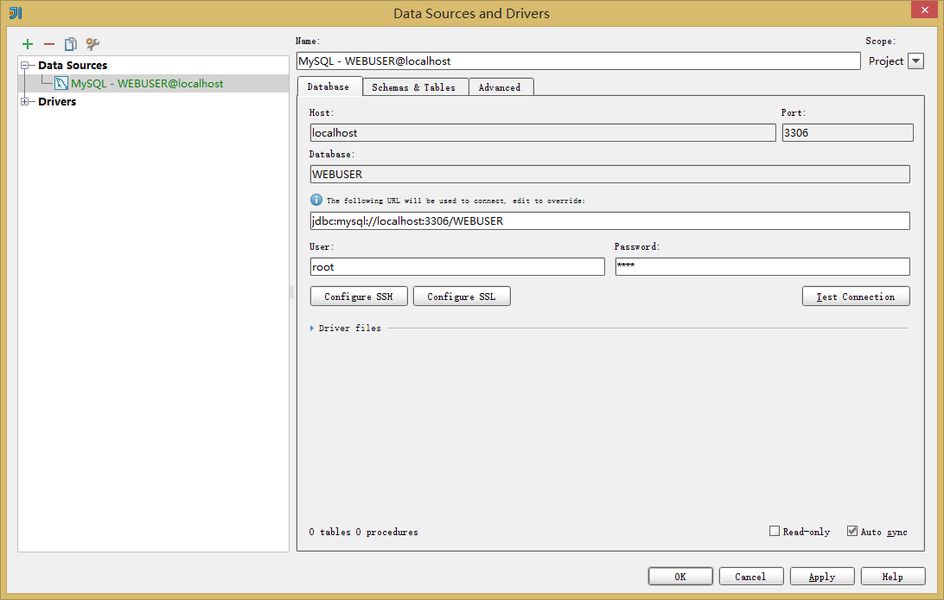Switch to the Schemas & Tables tab
The width and height of the screenshot is (944, 600).
tap(413, 87)
